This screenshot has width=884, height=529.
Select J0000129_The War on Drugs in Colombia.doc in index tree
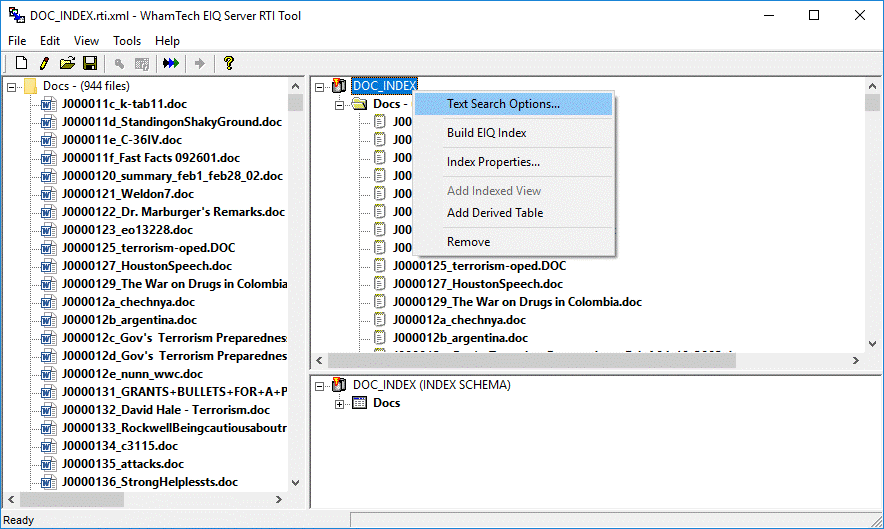(x=517, y=302)
